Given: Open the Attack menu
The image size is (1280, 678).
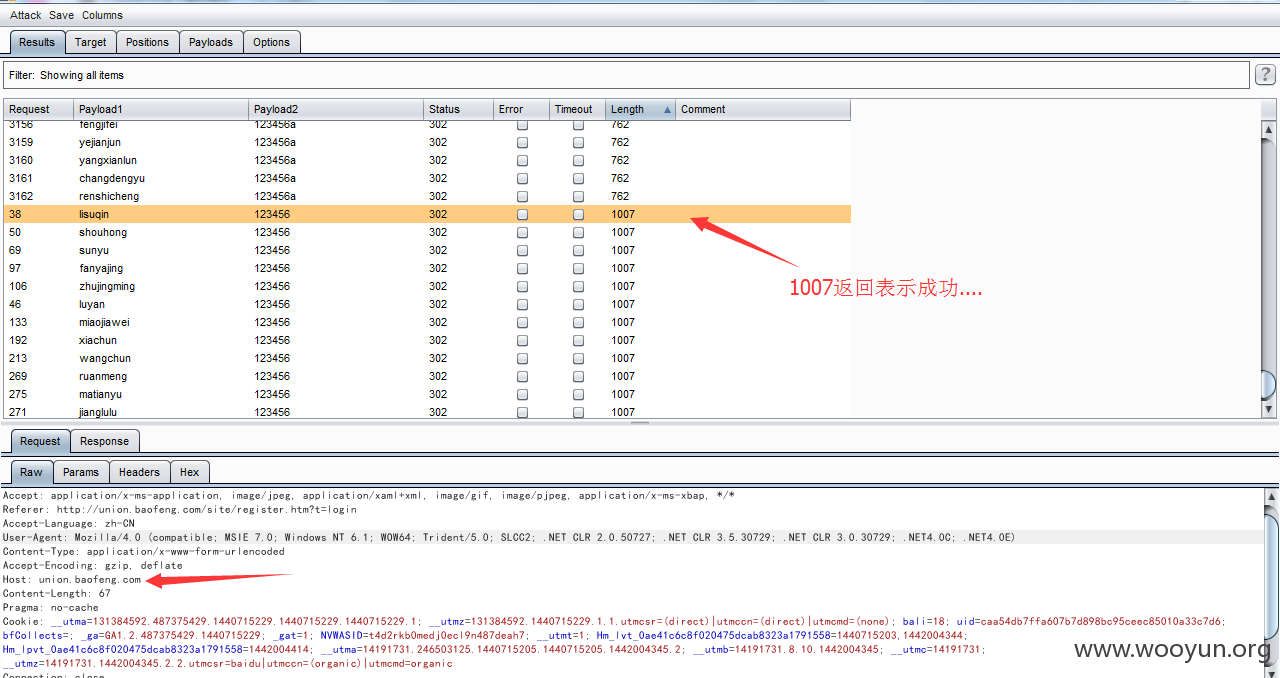Looking at the screenshot, I should click(x=26, y=15).
